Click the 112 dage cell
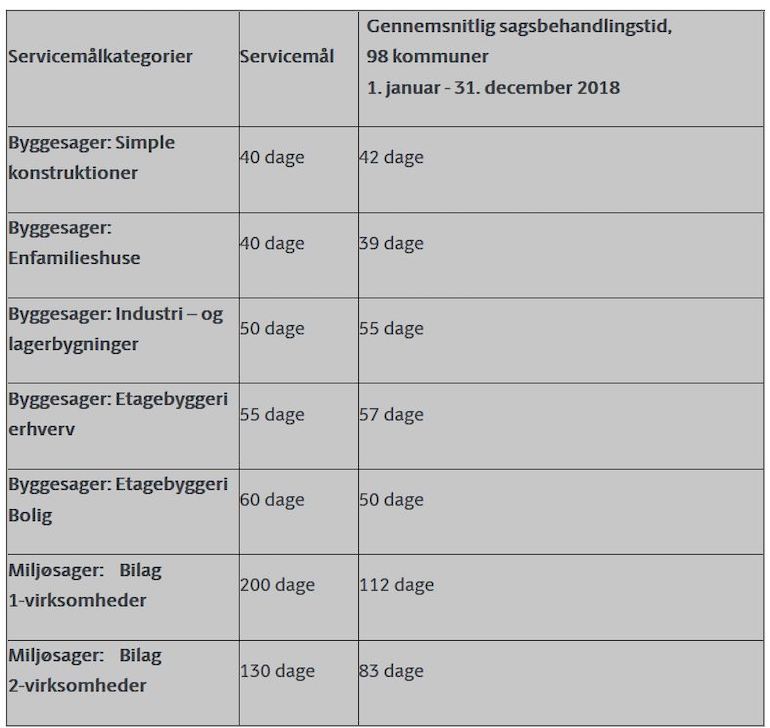This screenshot has width=770, height=728. [x=396, y=585]
